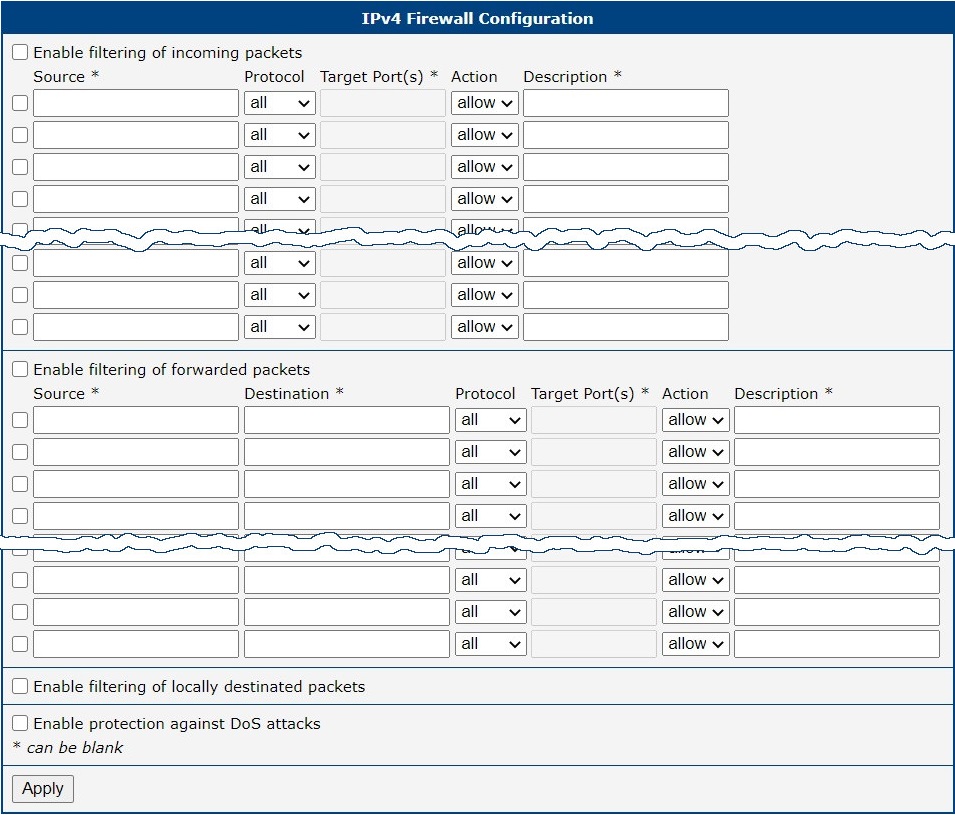Open Action dropdown in second-to-last forwarded rule row

pyautogui.click(x=696, y=612)
